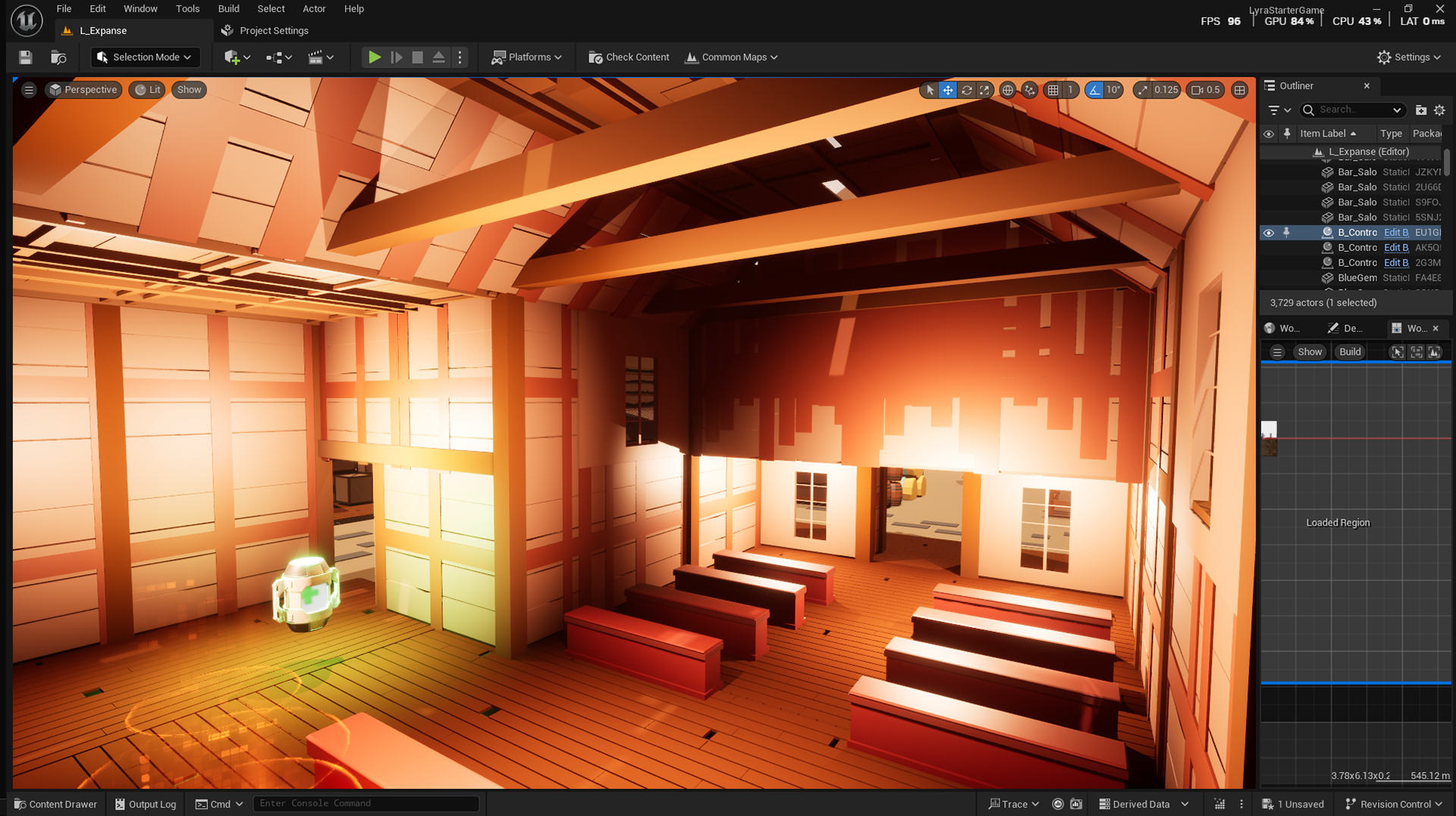Toggle visibility eye of selected B_Contro row
The height and width of the screenshot is (816, 1456).
[1268, 233]
